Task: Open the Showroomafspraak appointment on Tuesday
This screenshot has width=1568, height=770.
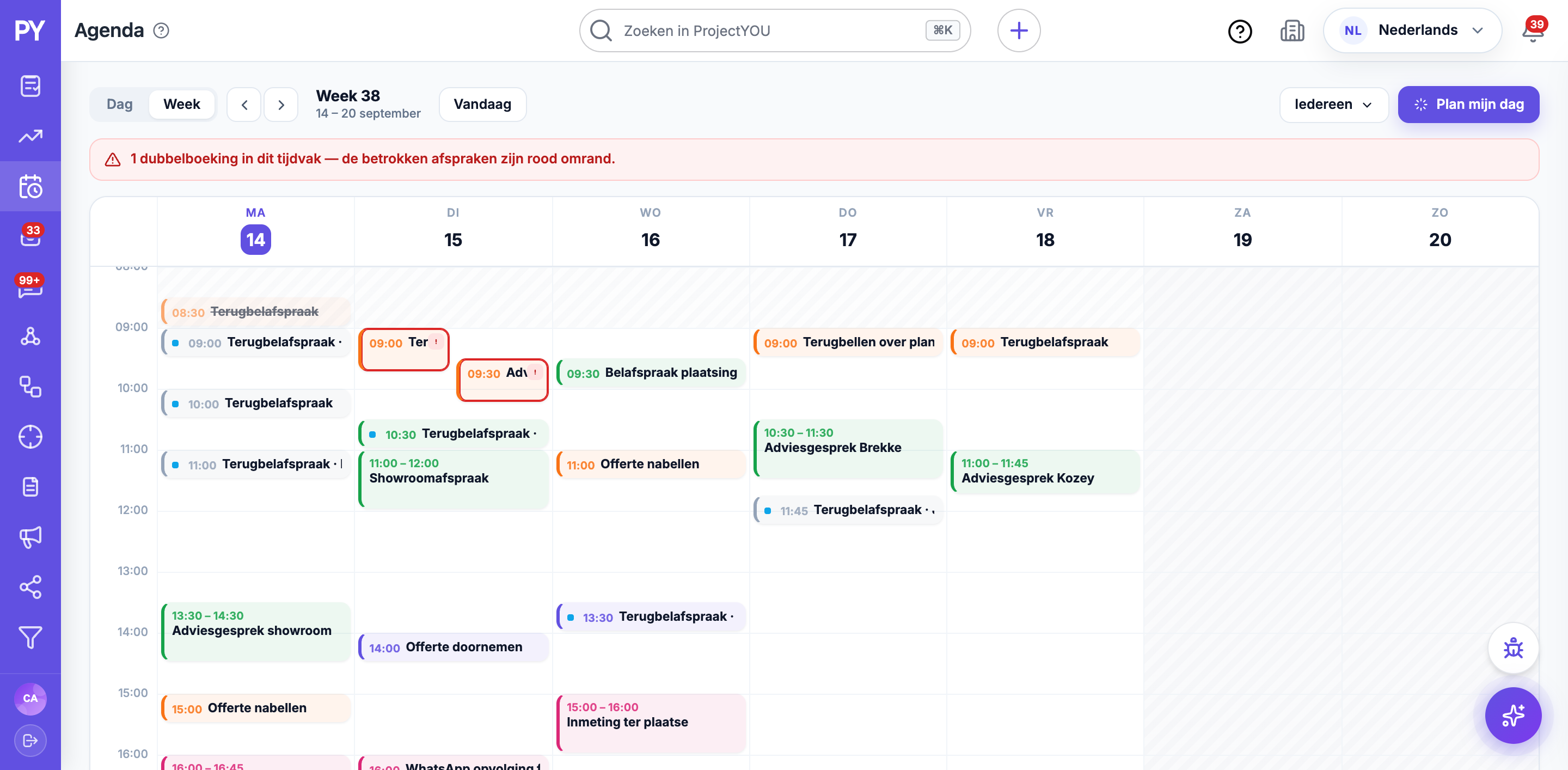Action: point(454,479)
